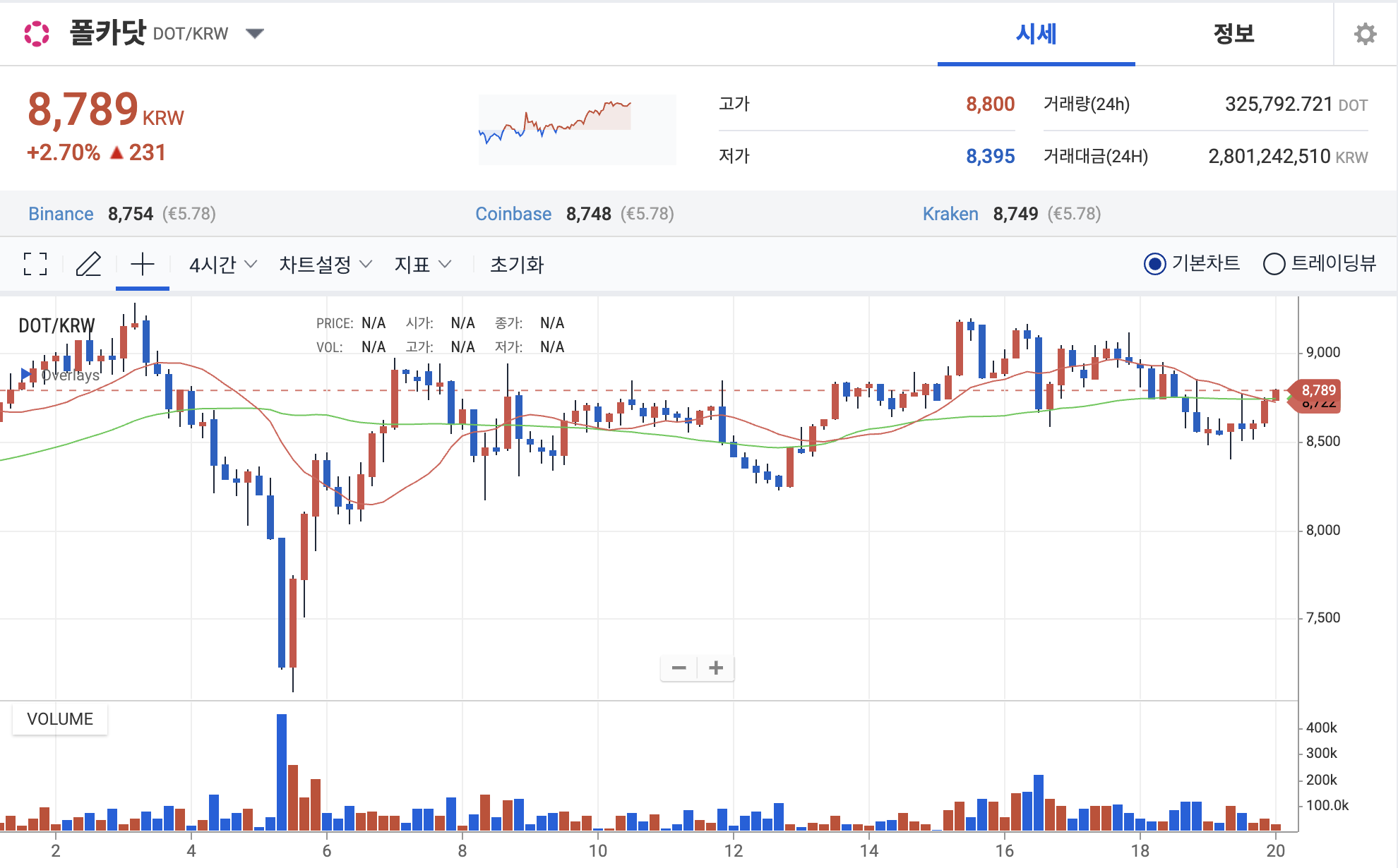The width and height of the screenshot is (1398, 868).
Task: Open the 차트설정 dropdown
Action: [325, 265]
